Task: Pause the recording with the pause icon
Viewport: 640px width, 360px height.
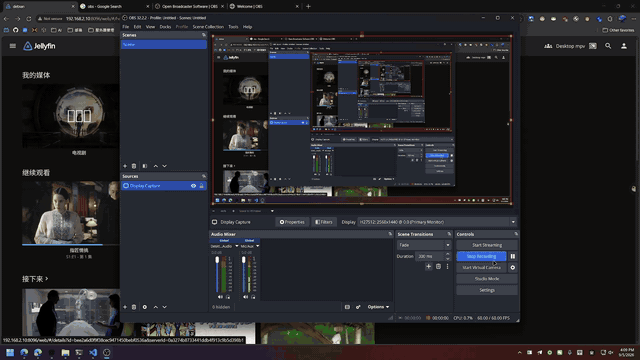Action: coord(513,256)
